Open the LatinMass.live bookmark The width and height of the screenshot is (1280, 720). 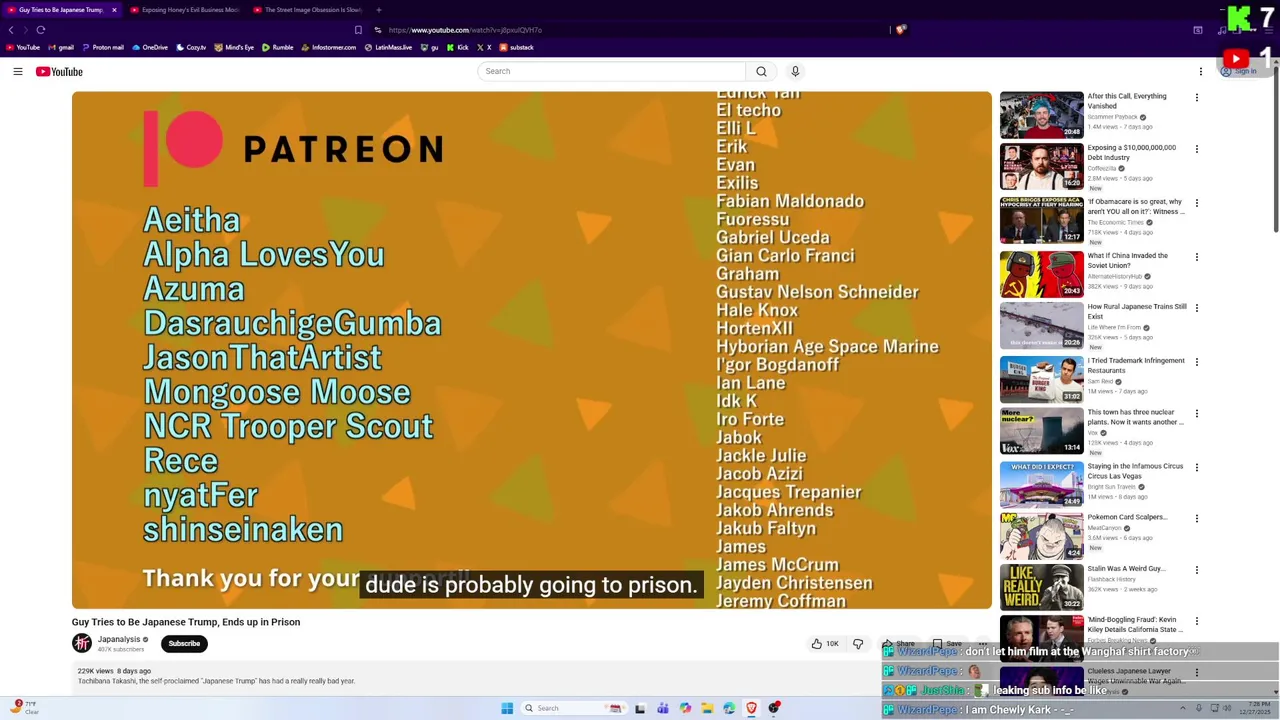point(388,47)
